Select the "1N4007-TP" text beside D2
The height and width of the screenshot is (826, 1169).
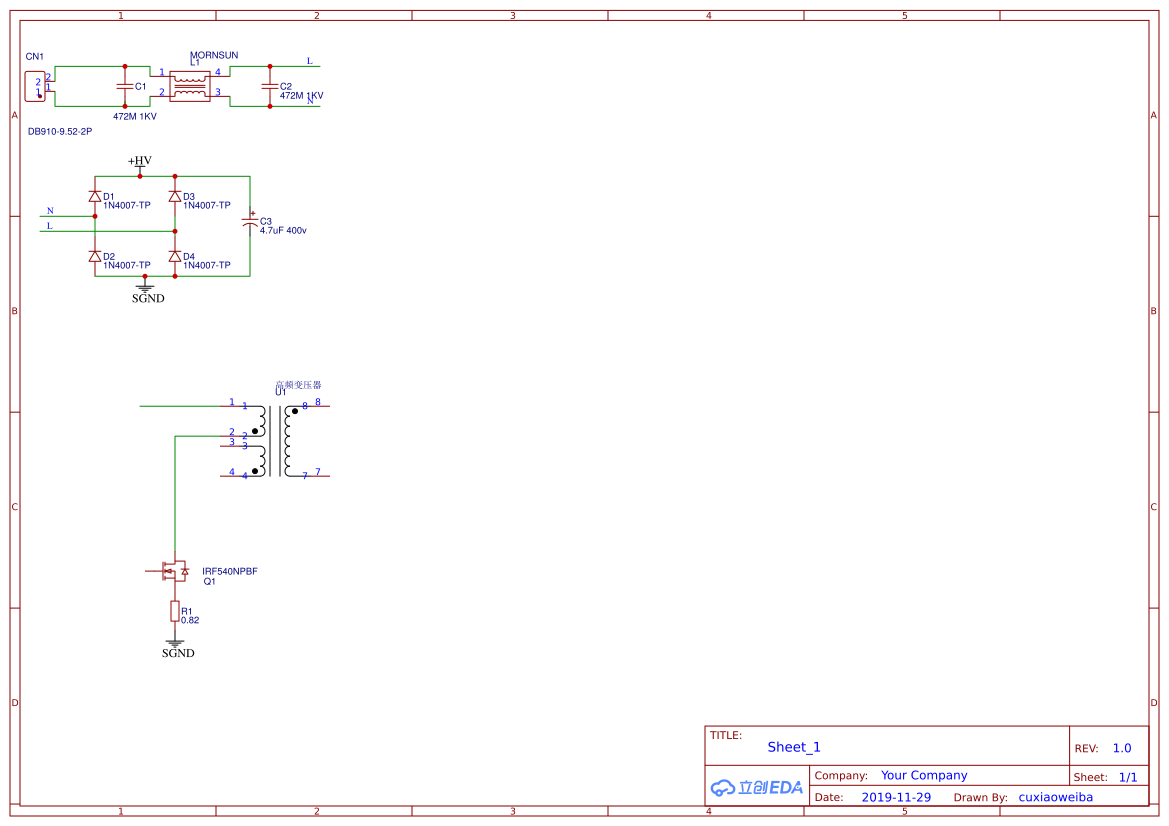pyautogui.click(x=127, y=265)
